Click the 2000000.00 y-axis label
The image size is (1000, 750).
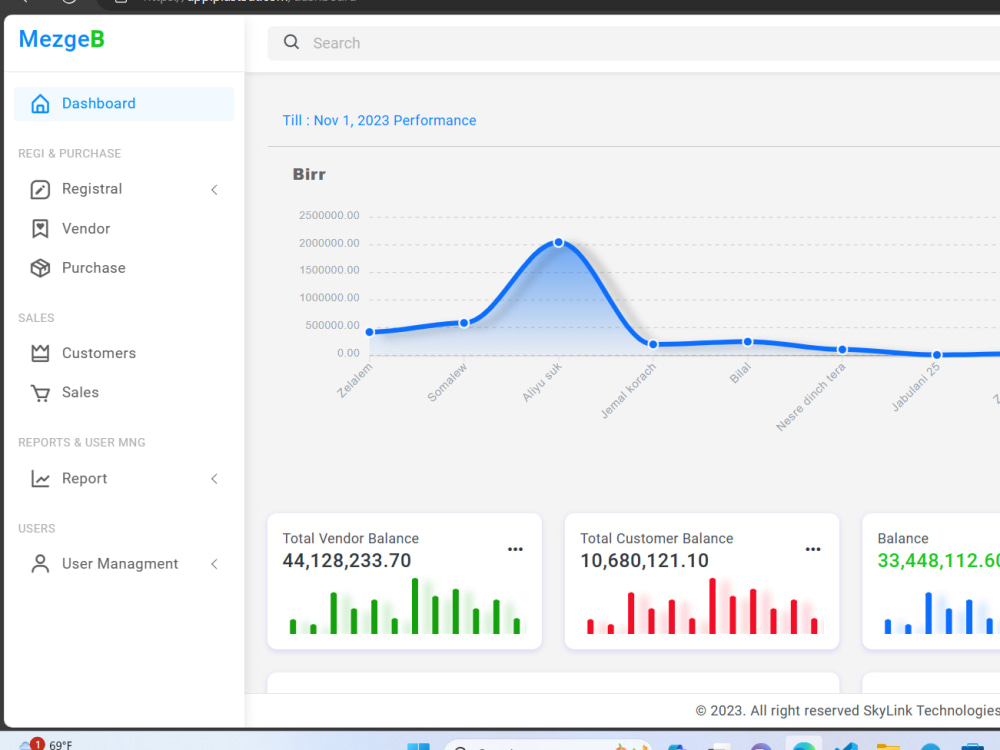329,243
